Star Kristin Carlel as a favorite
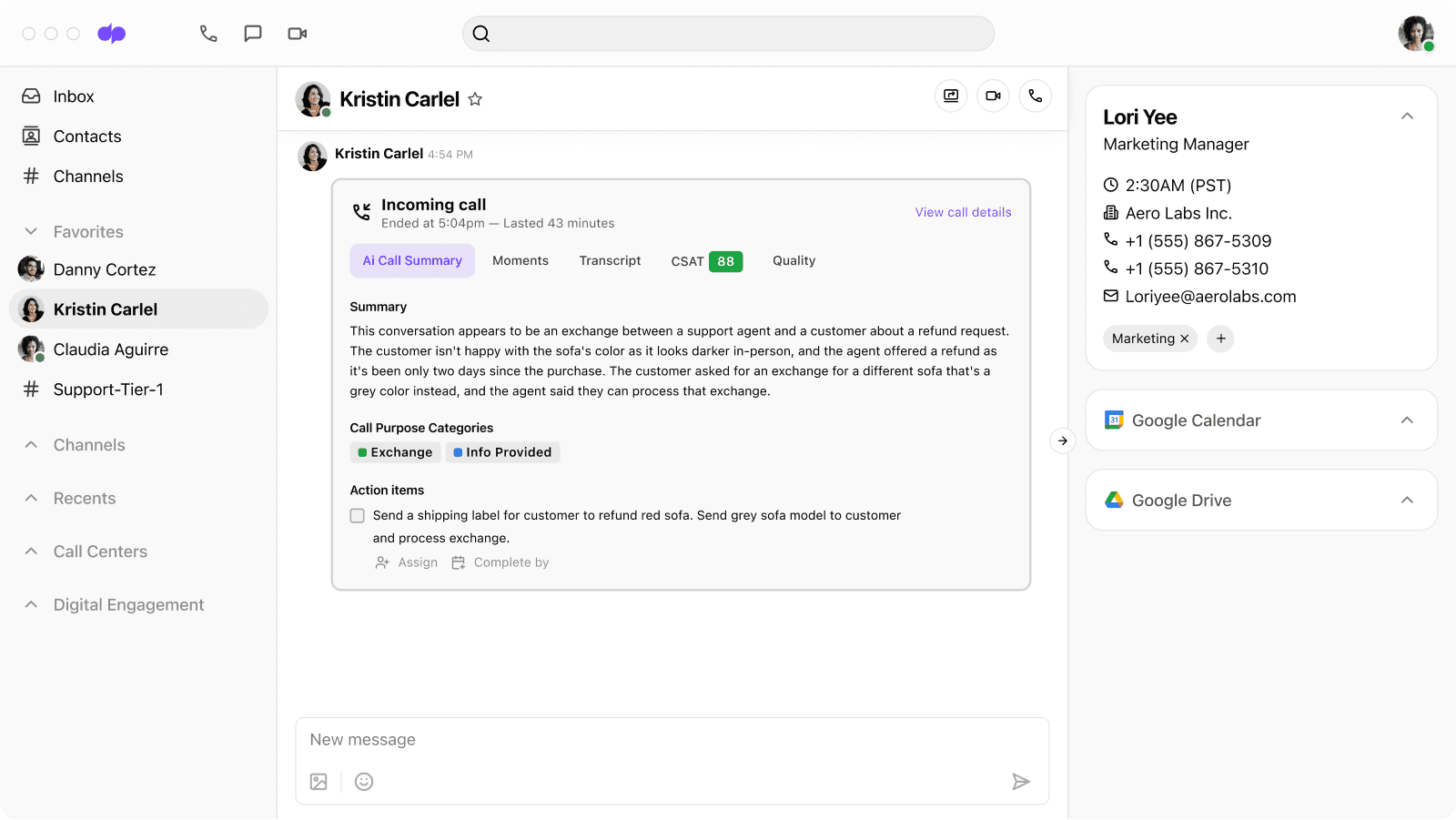Viewport: 1456px width, 820px height. (x=475, y=99)
